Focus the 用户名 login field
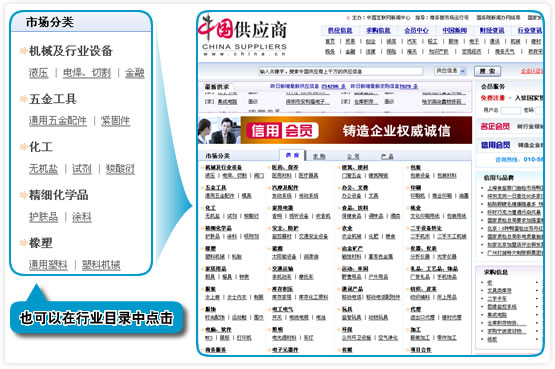 pos(511,111)
